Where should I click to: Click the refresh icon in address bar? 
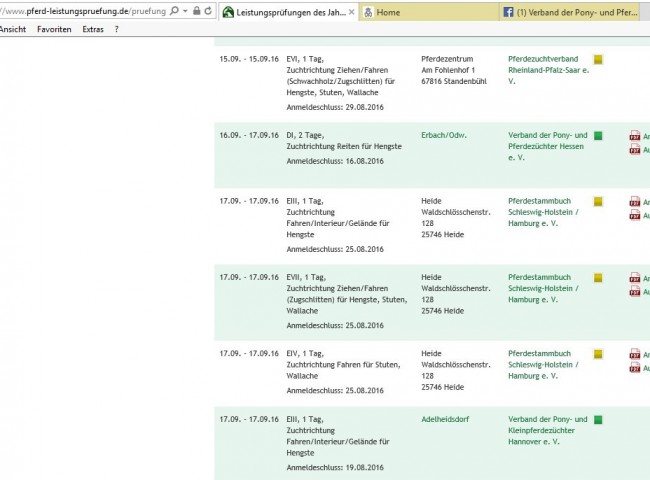[x=208, y=11]
